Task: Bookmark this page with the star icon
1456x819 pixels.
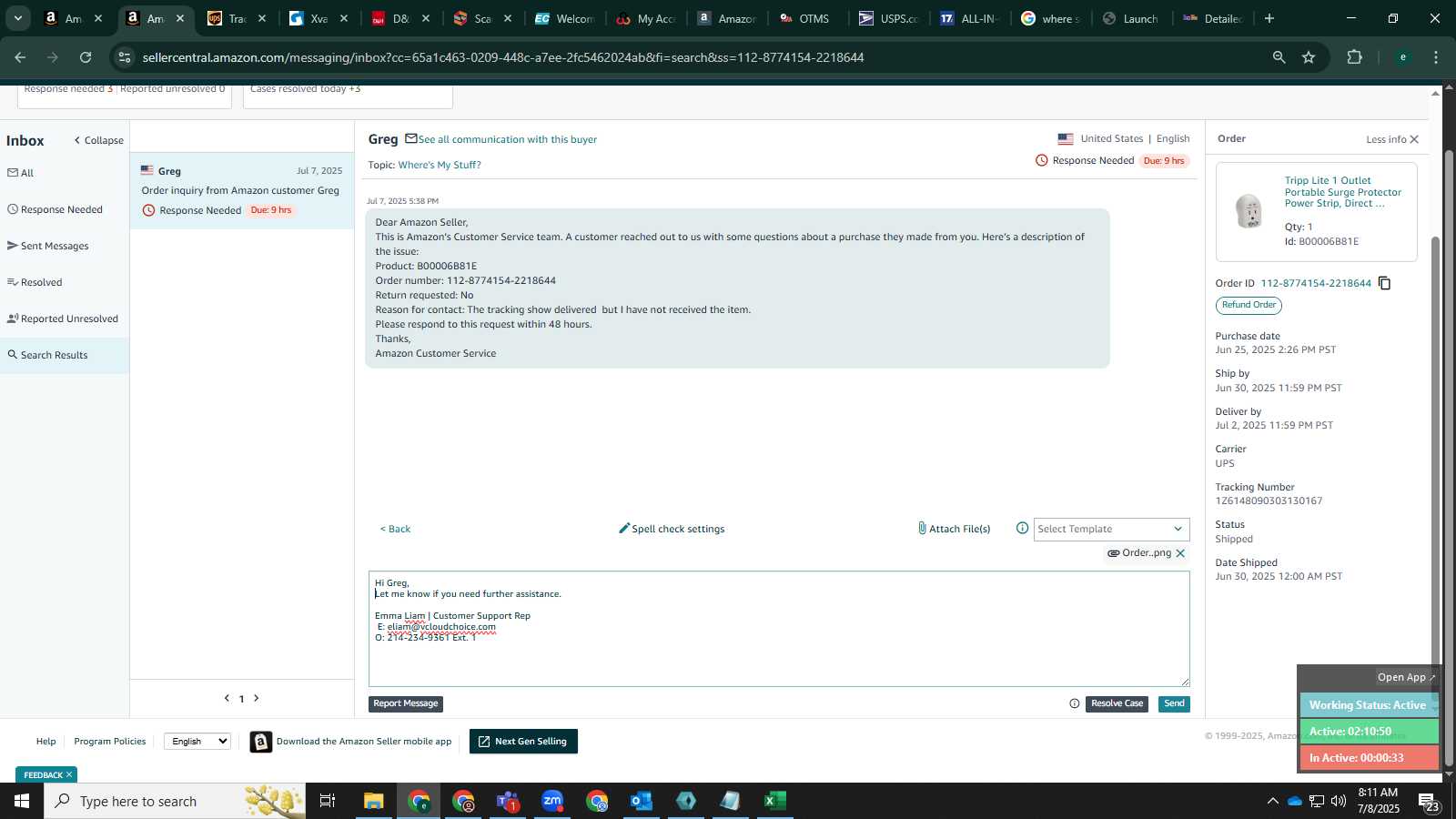Action: pos(1309,57)
